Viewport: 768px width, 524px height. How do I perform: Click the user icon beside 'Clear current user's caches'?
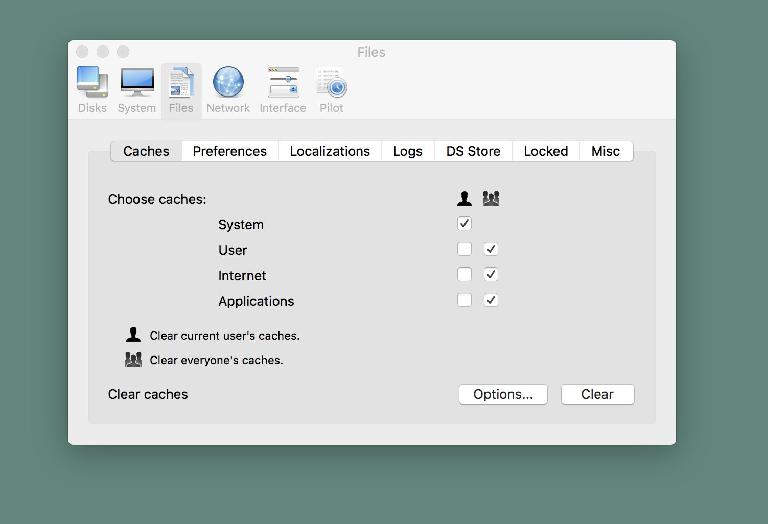(133, 335)
